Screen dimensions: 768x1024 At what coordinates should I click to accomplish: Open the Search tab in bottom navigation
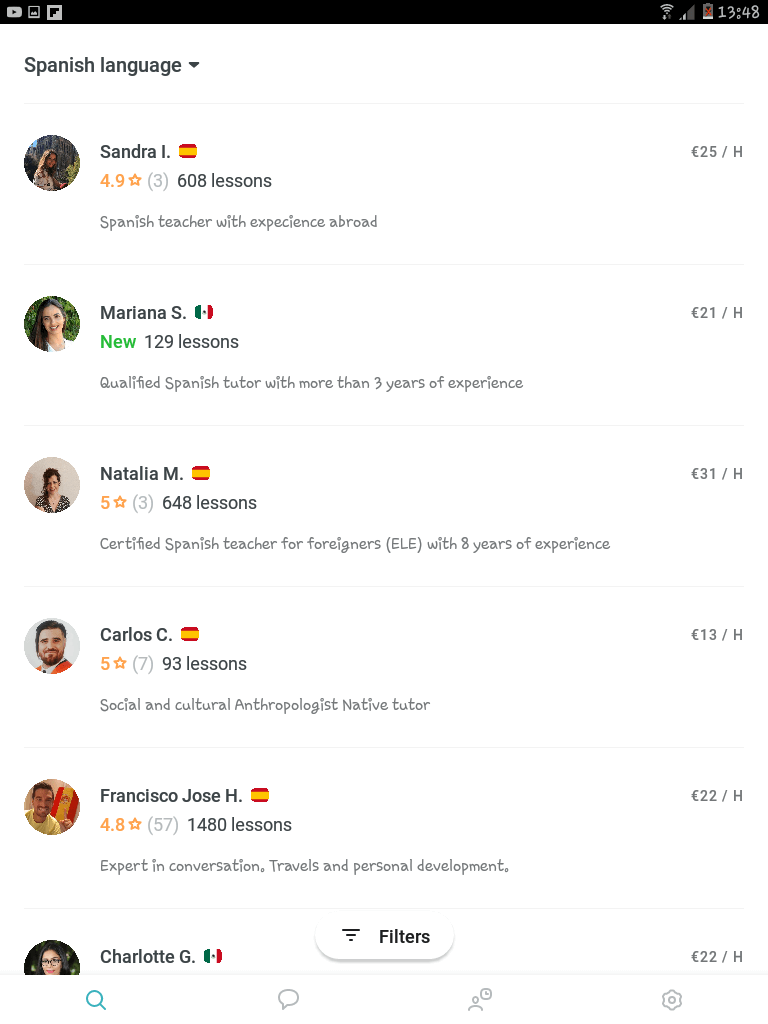tap(96, 999)
